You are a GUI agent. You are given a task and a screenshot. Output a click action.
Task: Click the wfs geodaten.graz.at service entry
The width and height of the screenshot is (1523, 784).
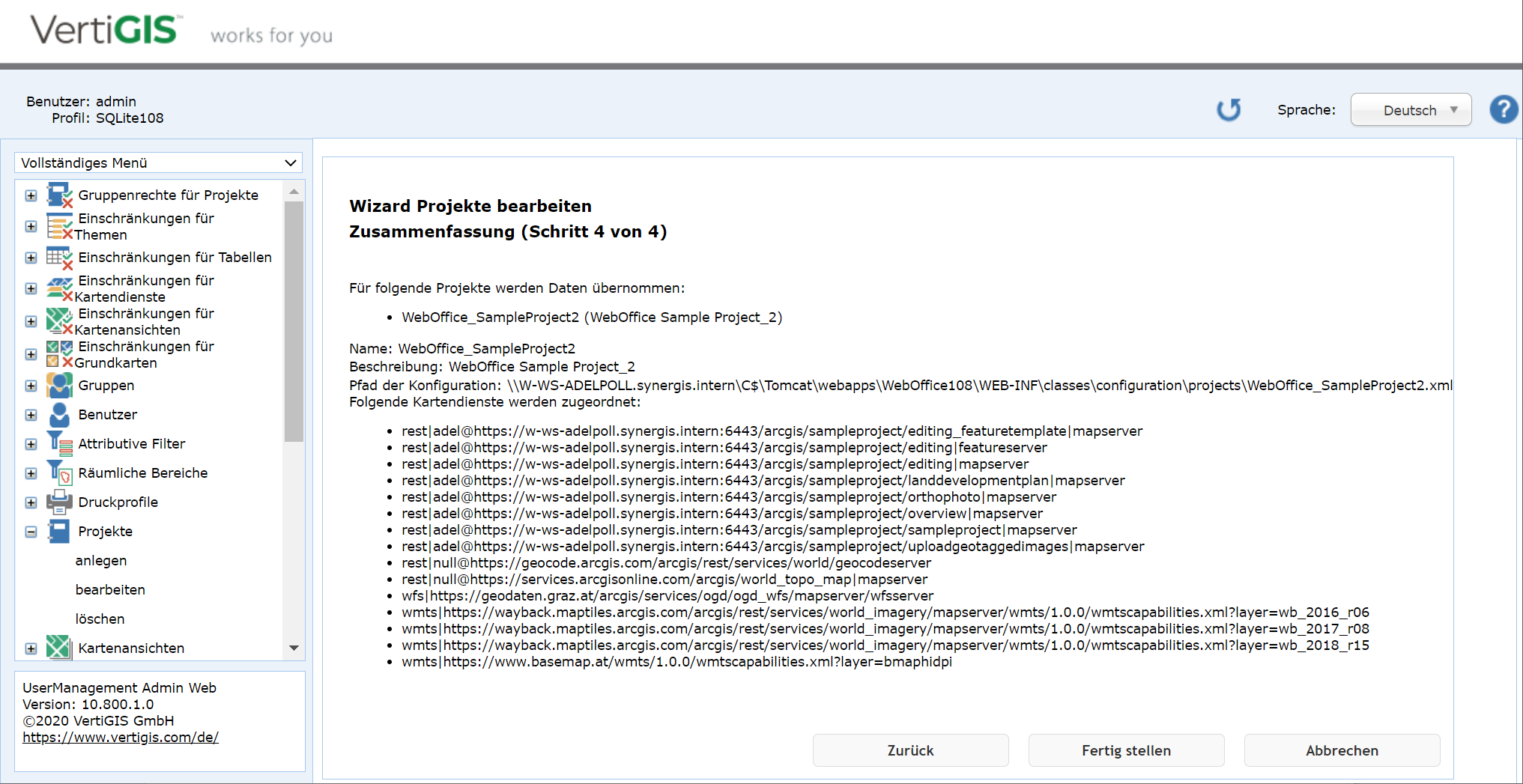pos(667,596)
